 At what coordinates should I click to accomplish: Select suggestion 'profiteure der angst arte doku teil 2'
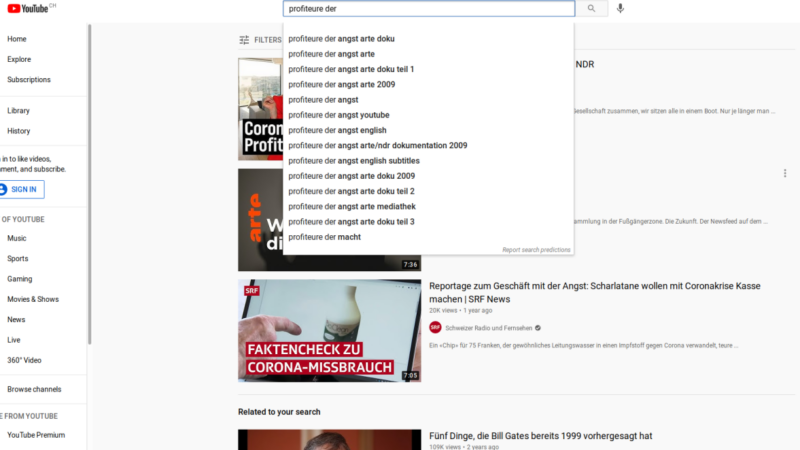point(429,191)
